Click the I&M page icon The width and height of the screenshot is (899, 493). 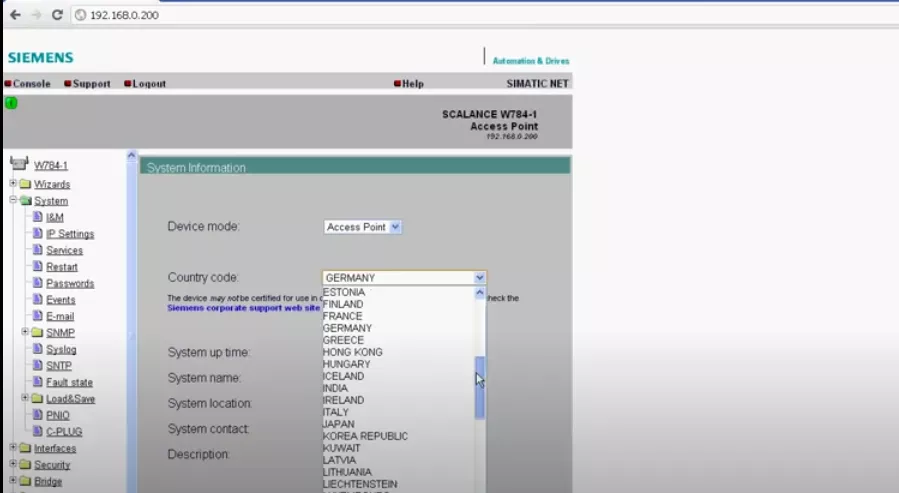pos(37,217)
